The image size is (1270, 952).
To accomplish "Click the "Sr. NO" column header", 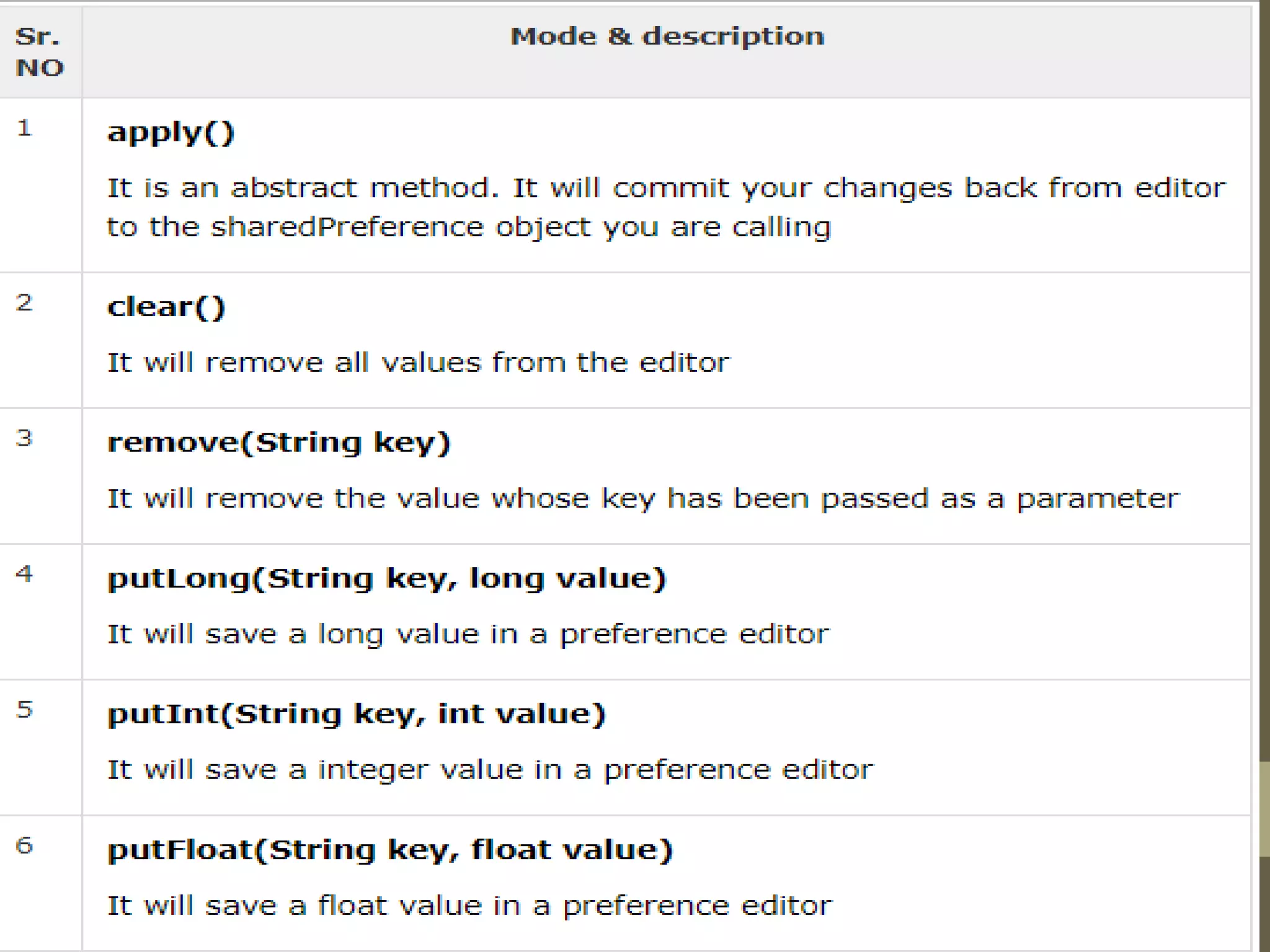I will click(39, 52).
